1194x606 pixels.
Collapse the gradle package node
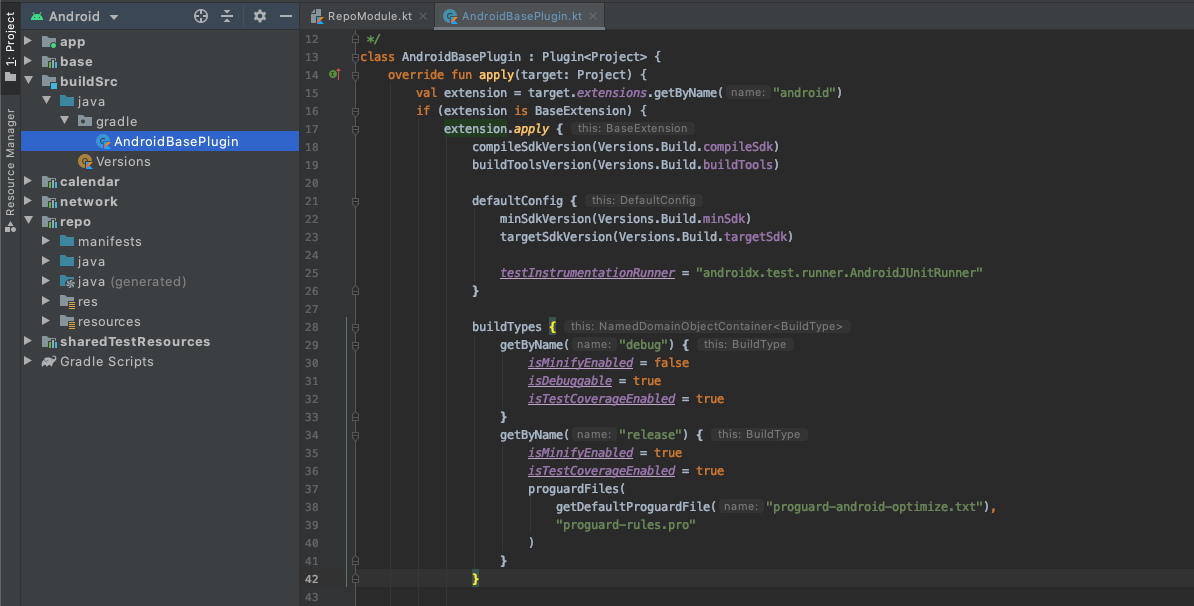64,121
